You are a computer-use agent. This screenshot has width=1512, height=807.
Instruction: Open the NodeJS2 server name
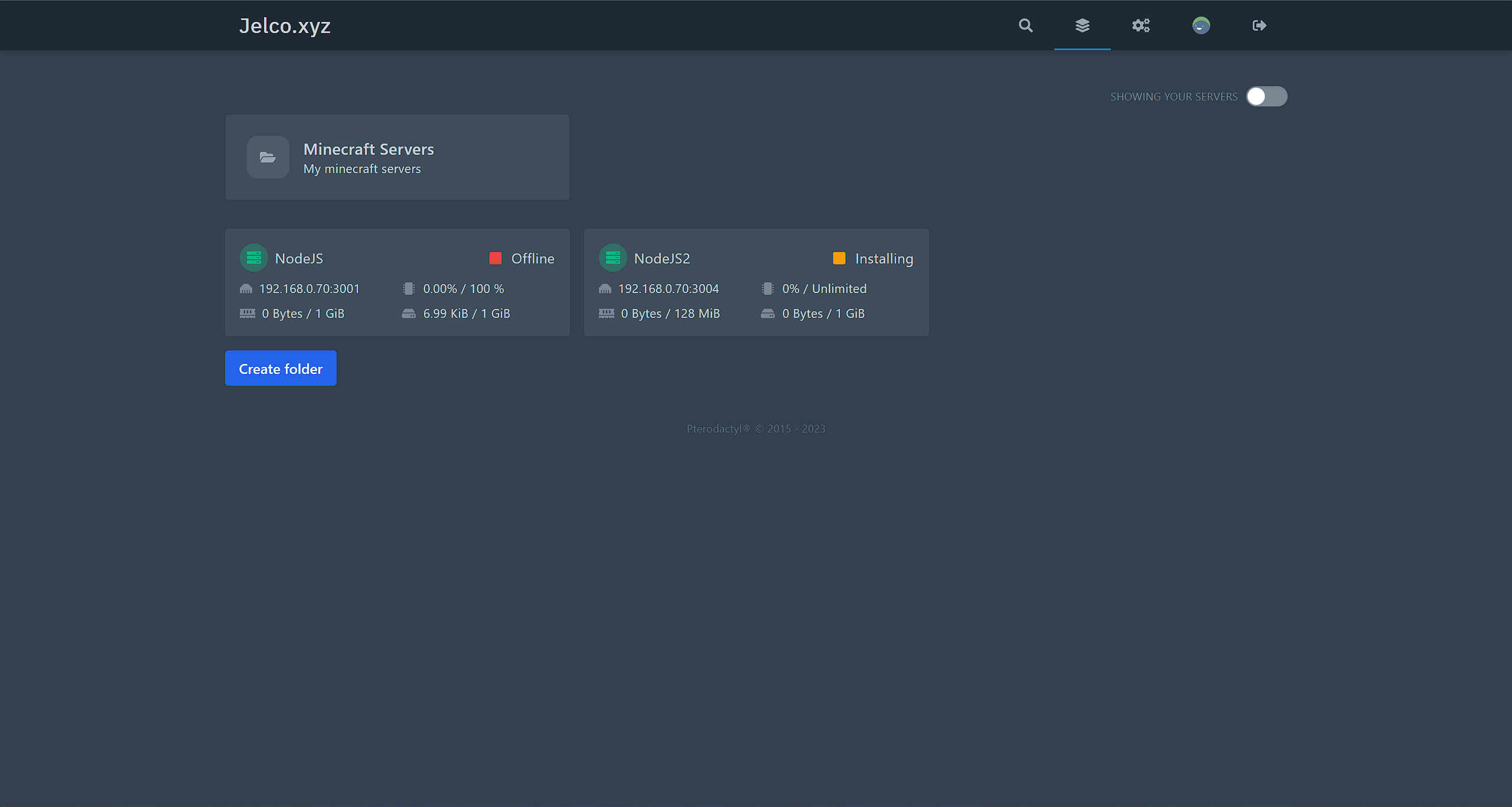tap(662, 259)
